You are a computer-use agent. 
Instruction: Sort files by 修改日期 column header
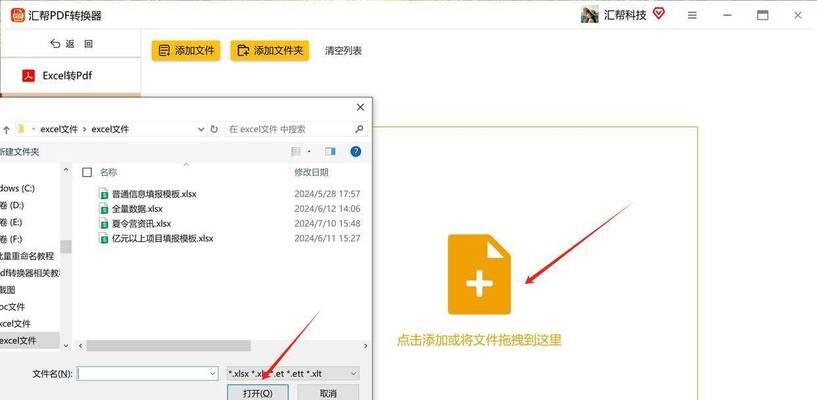pos(312,172)
